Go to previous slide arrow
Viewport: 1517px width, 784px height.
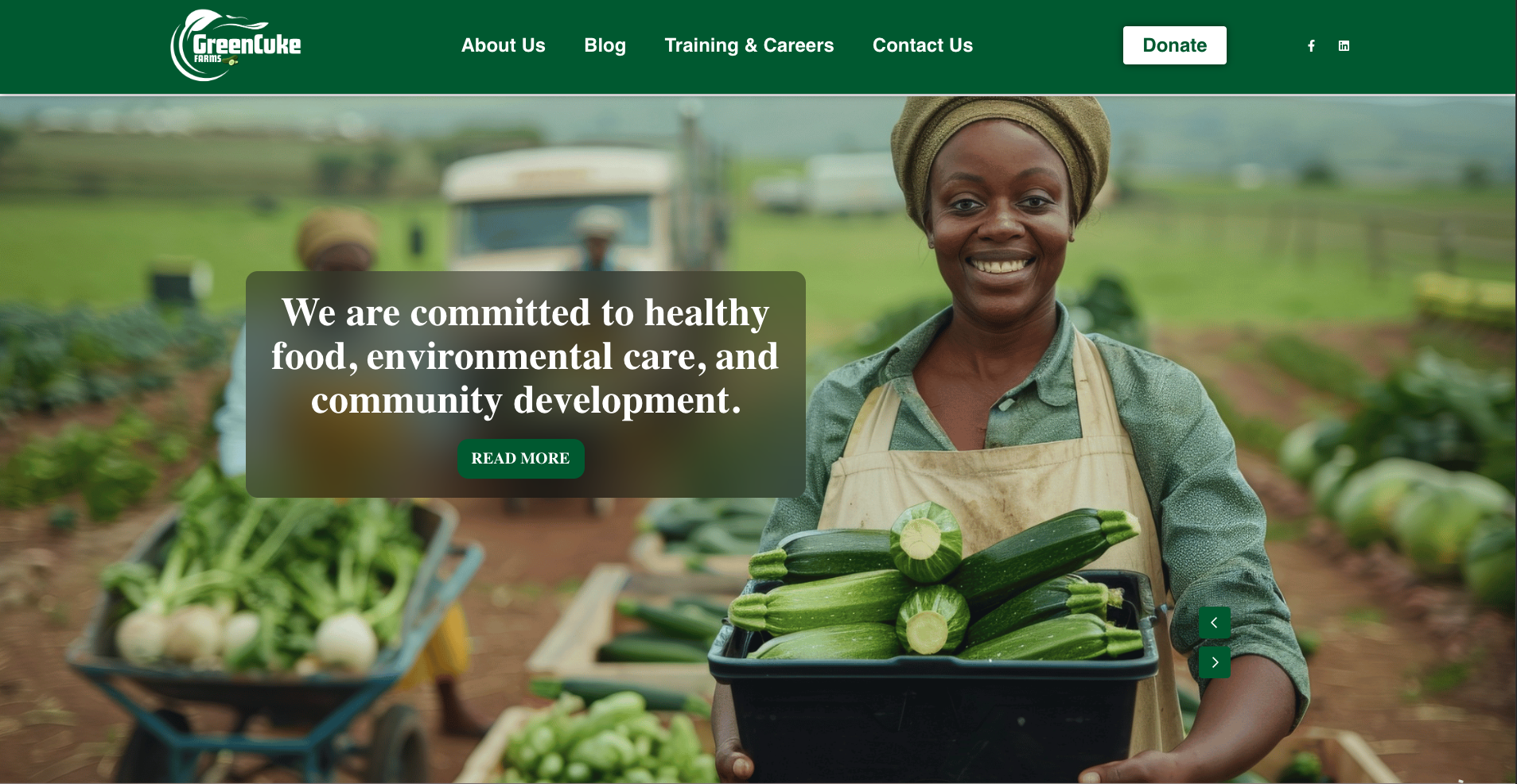[x=1214, y=623]
